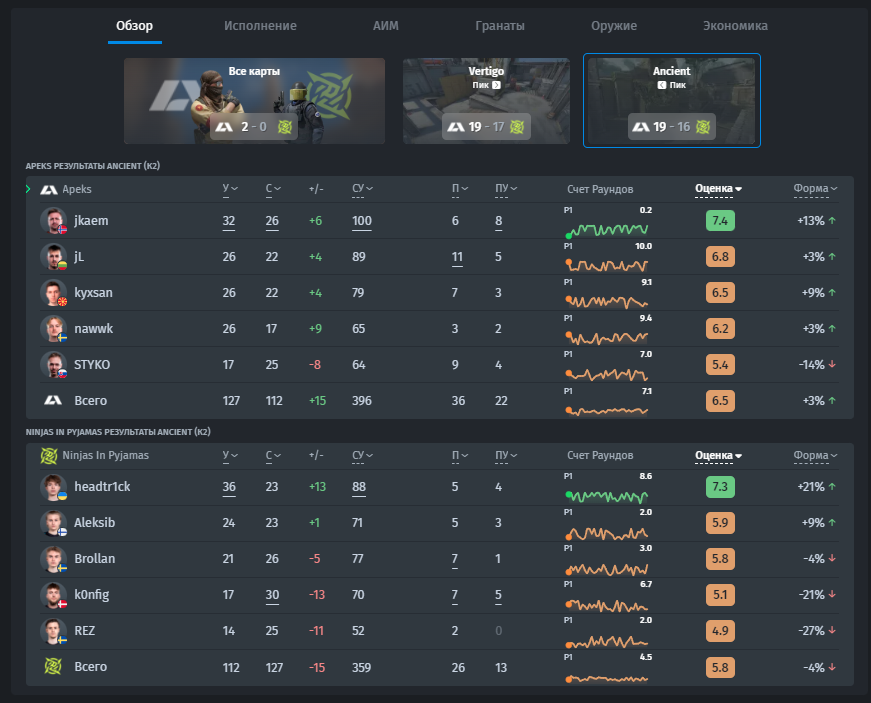
Task: Sort Apeks table by С column
Action: tap(273, 189)
